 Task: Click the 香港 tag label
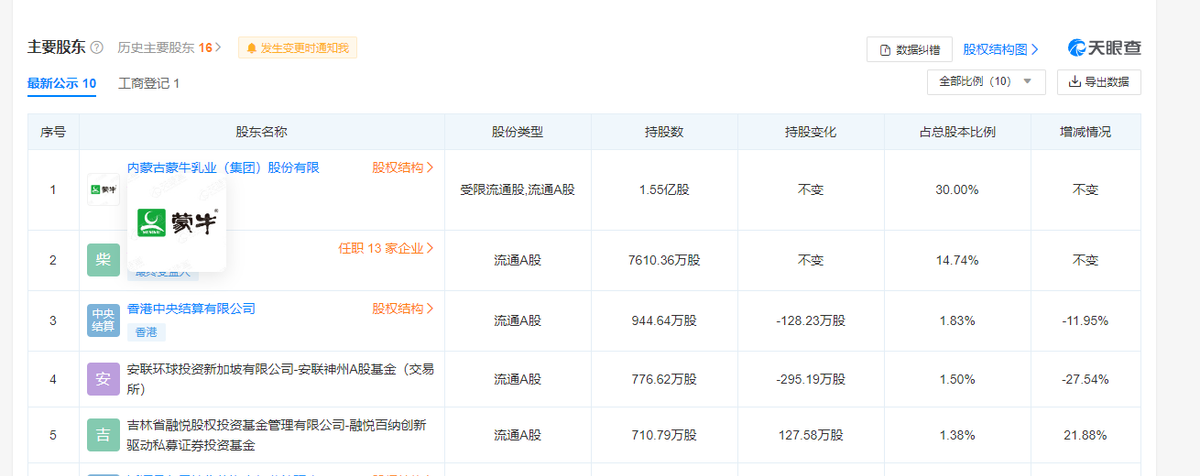click(x=146, y=332)
